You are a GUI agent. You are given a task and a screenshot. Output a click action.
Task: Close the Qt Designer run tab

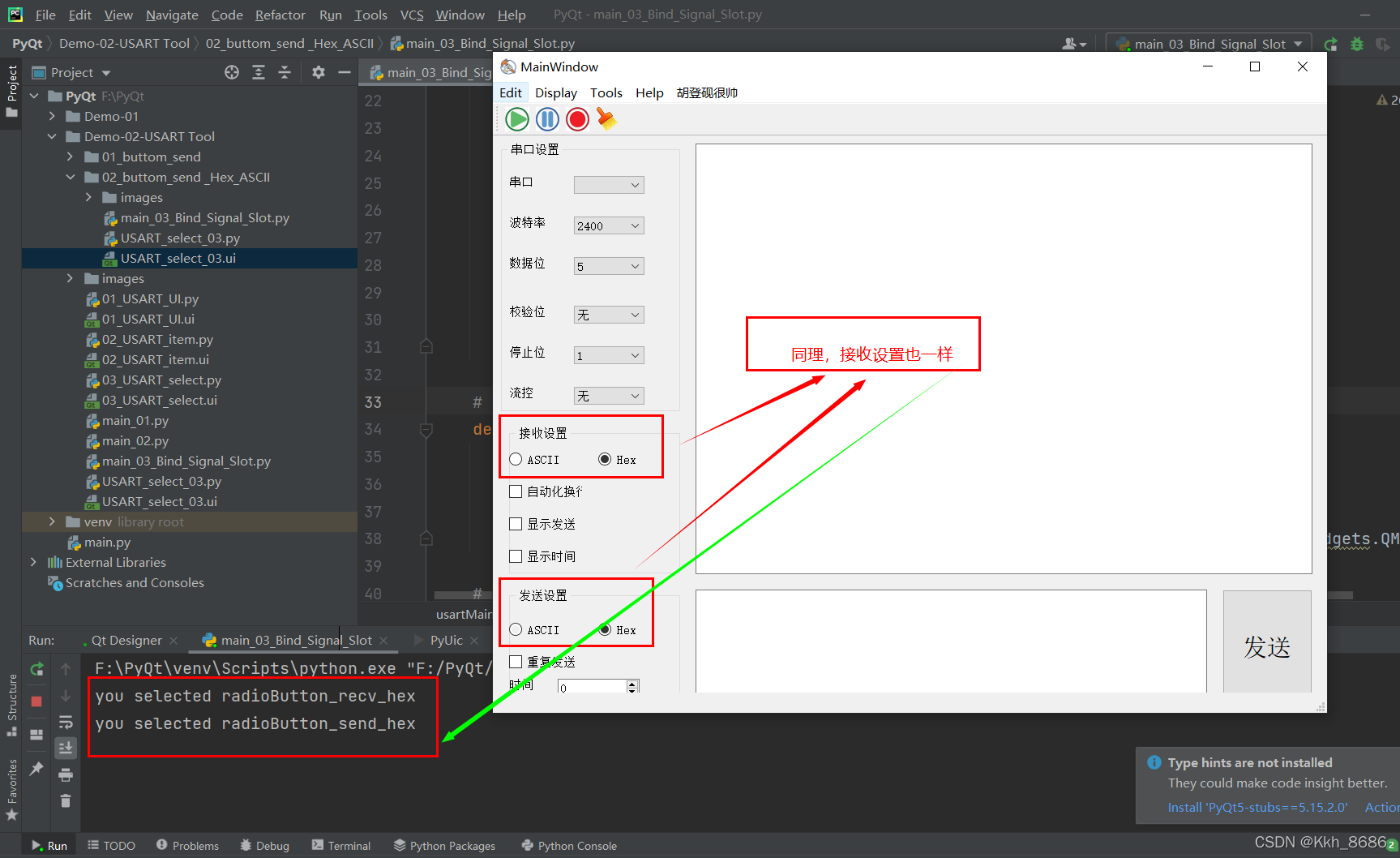(173, 641)
